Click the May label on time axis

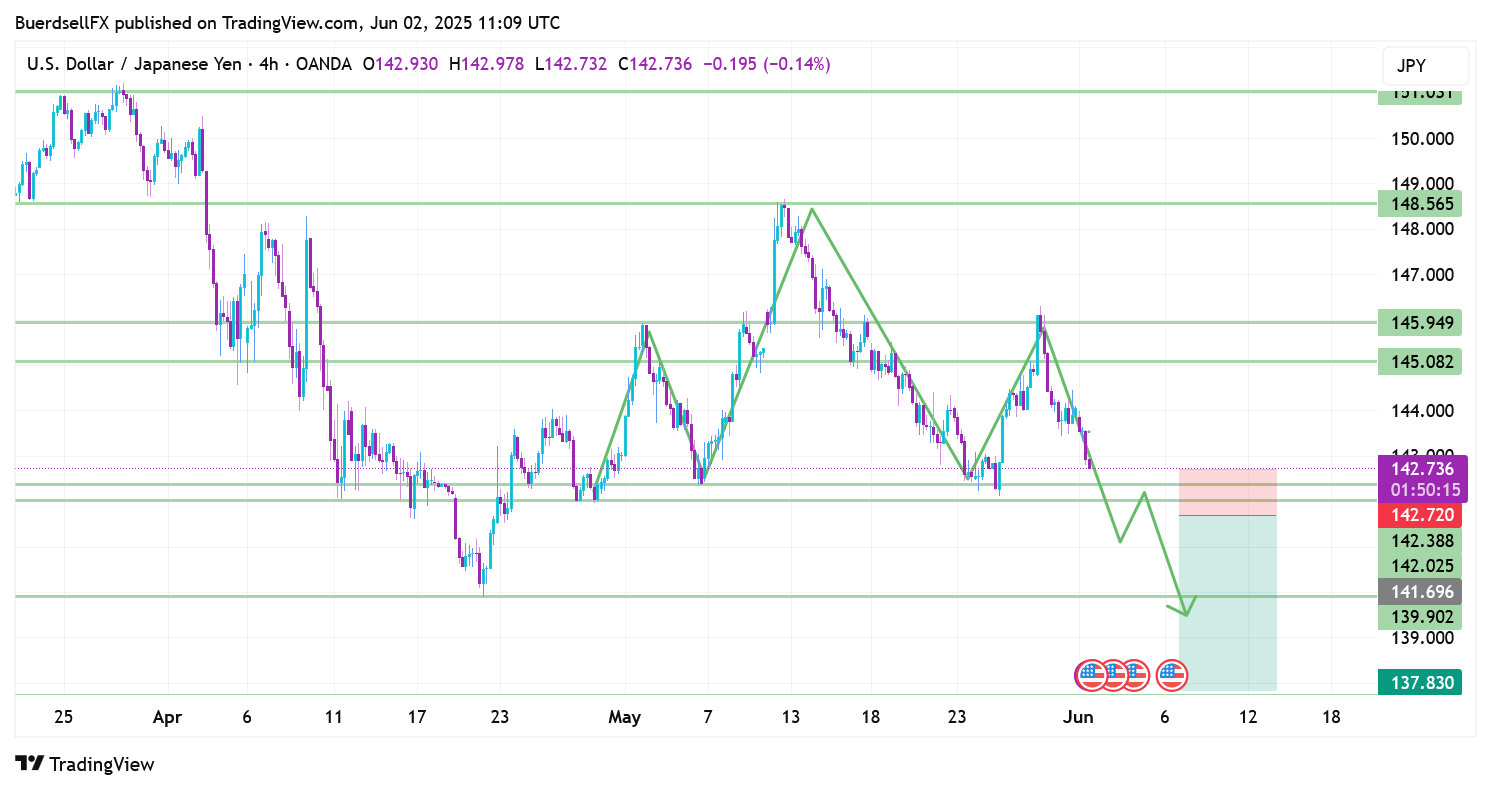point(624,717)
